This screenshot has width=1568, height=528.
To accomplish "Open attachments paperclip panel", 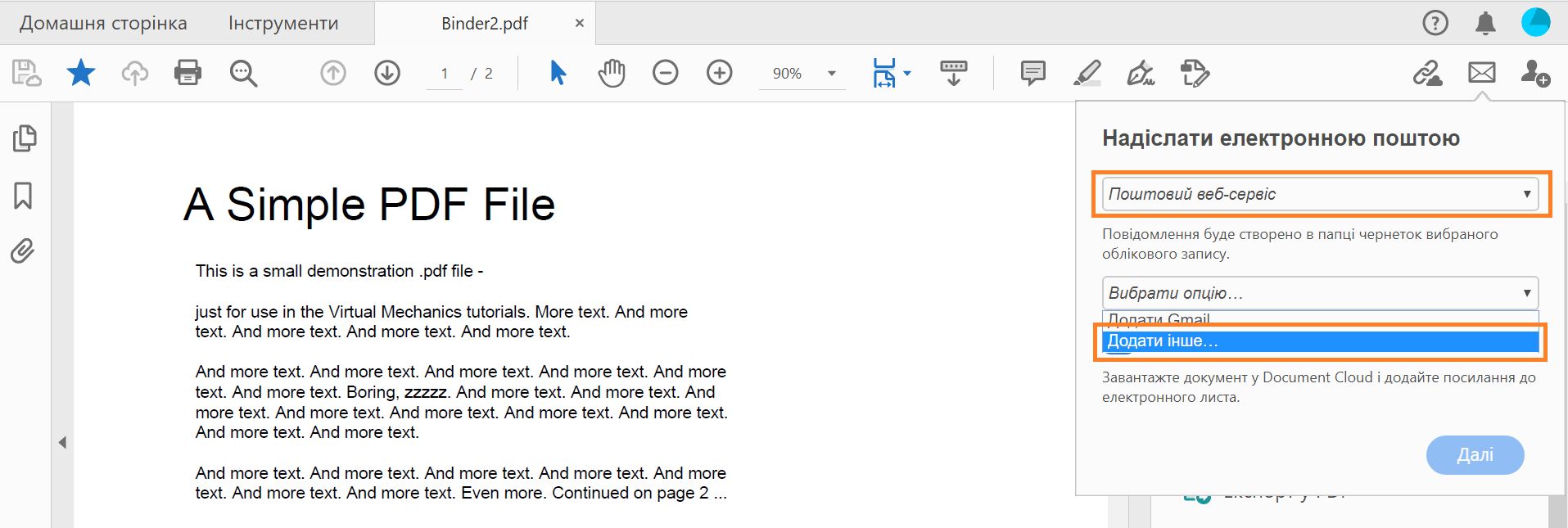I will point(23,250).
